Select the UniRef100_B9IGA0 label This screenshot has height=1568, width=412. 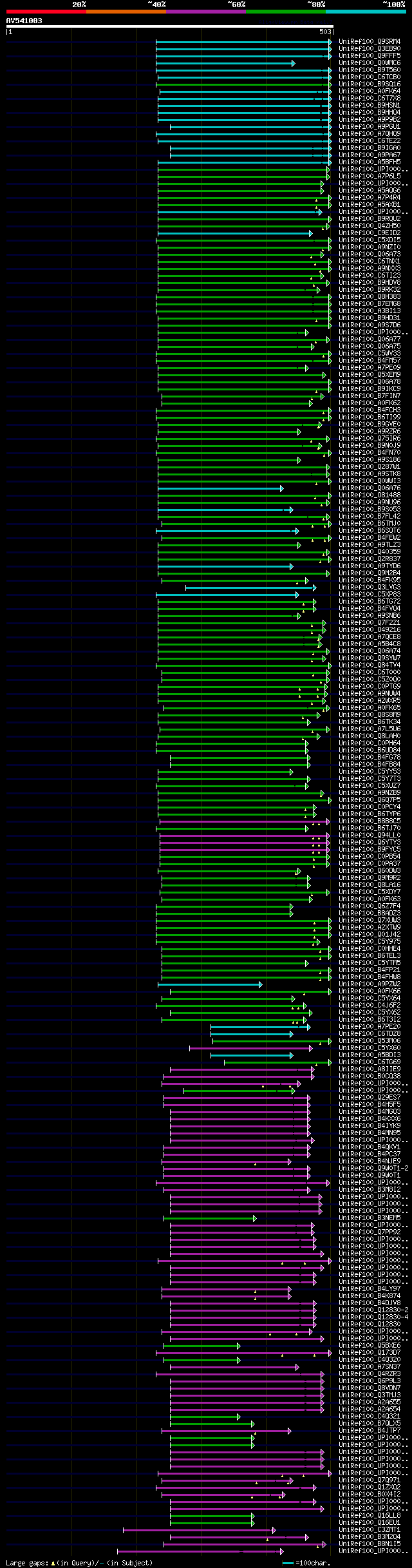coord(370,148)
